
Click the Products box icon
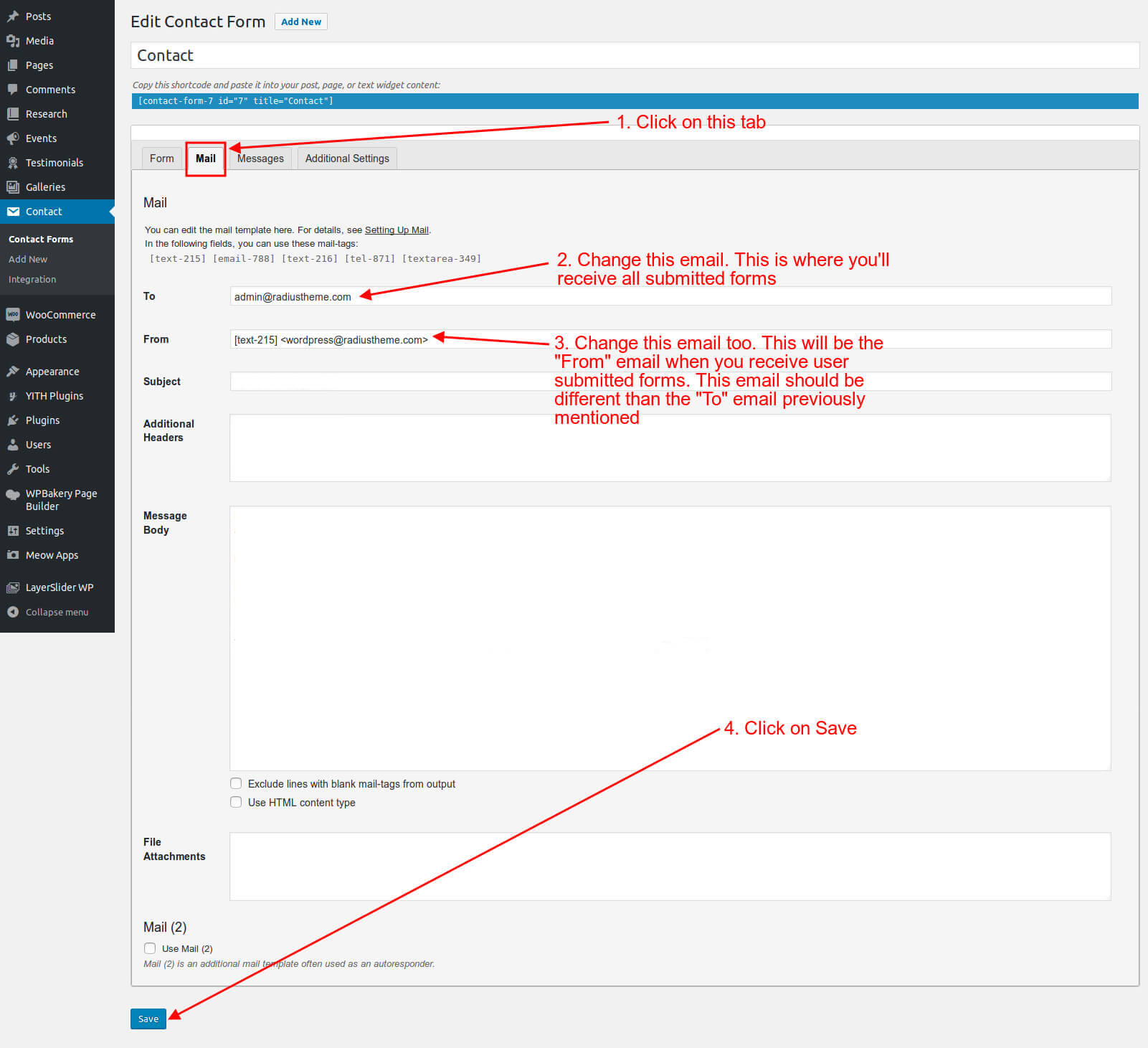click(x=13, y=339)
